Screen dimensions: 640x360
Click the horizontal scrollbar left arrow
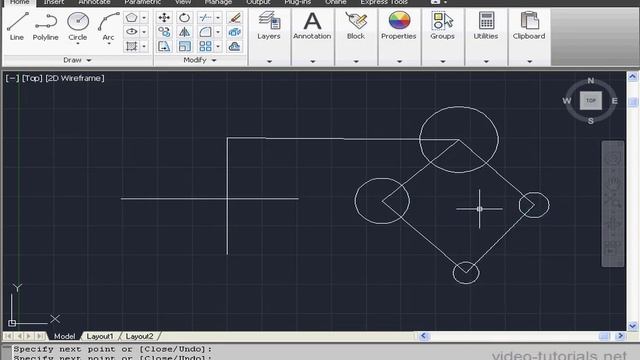click(423, 336)
